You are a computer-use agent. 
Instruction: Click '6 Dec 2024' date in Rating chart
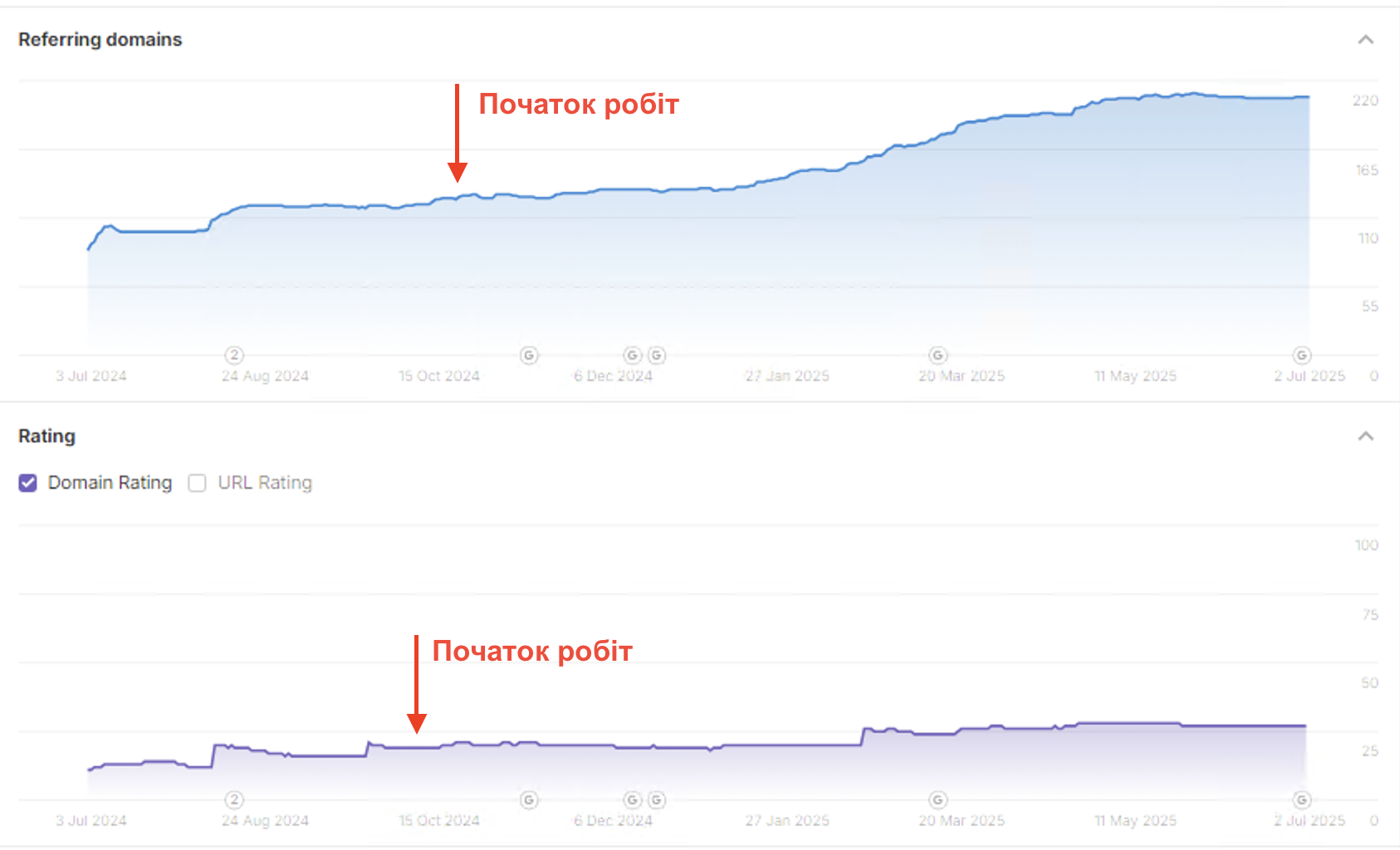tap(613, 821)
